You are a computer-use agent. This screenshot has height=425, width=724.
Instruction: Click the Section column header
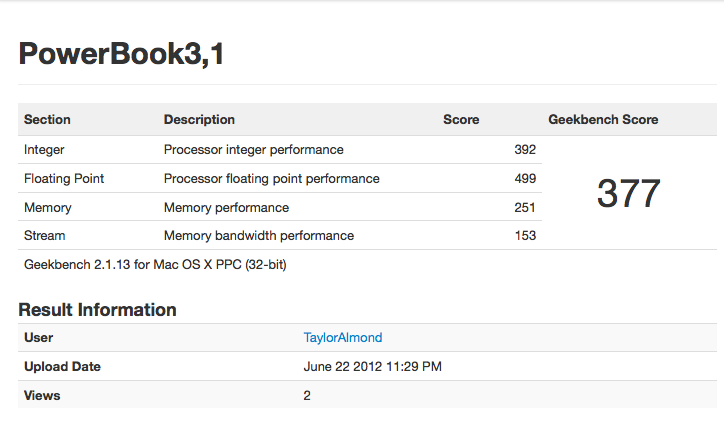(x=47, y=120)
